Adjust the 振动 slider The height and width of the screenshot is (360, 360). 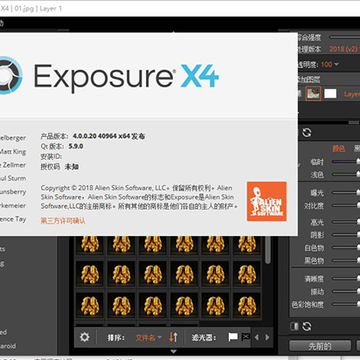346,291
